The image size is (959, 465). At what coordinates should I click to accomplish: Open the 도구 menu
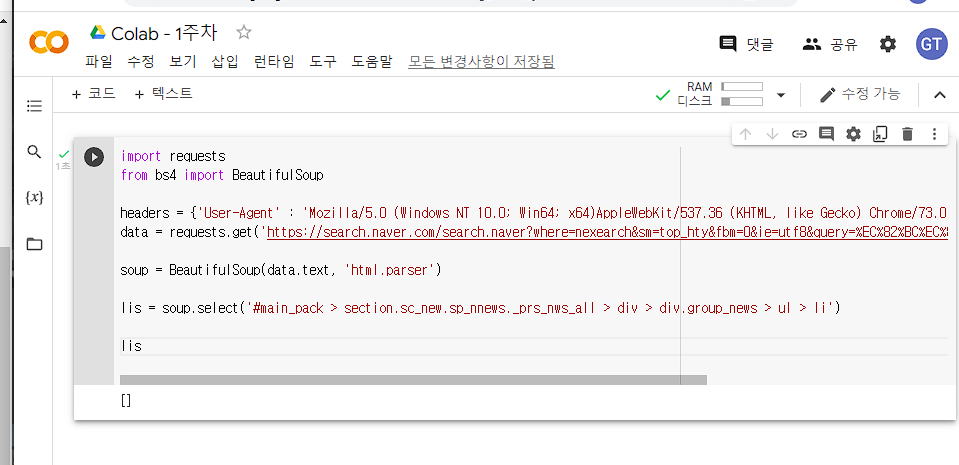[323, 62]
